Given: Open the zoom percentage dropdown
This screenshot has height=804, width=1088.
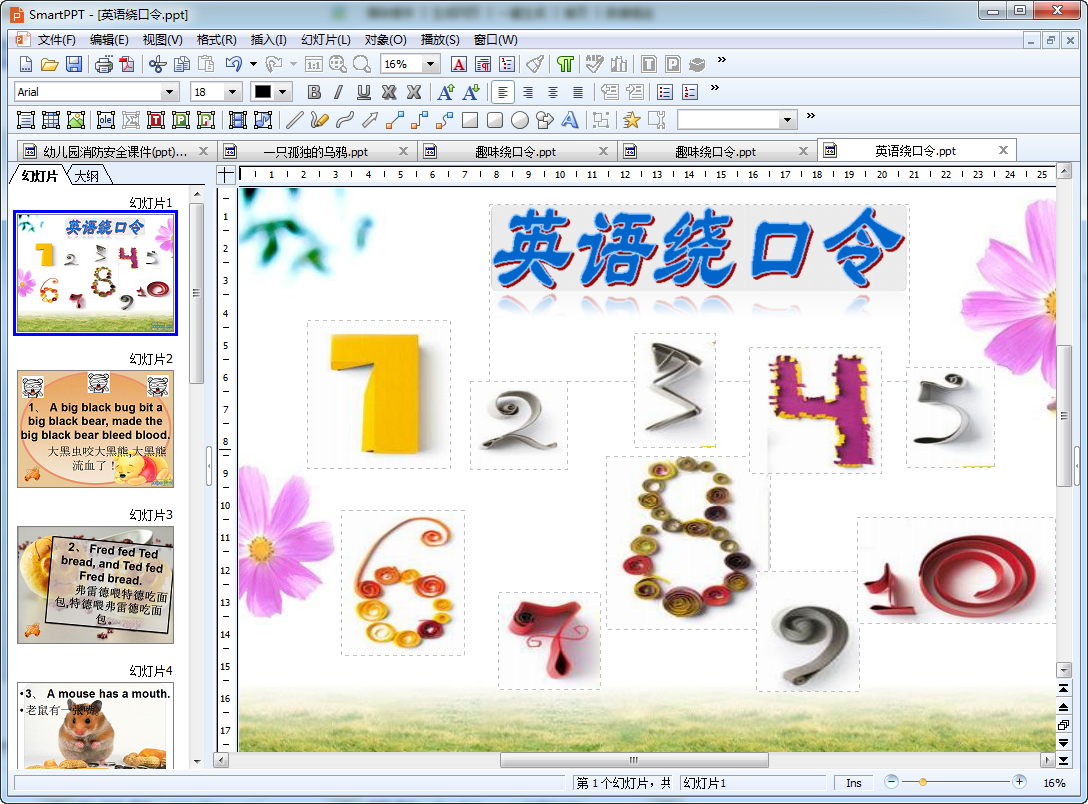Looking at the screenshot, I should point(430,64).
